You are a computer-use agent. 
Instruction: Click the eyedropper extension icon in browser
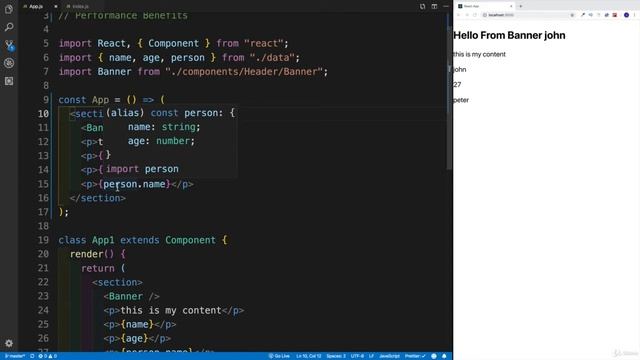tap(582, 15)
